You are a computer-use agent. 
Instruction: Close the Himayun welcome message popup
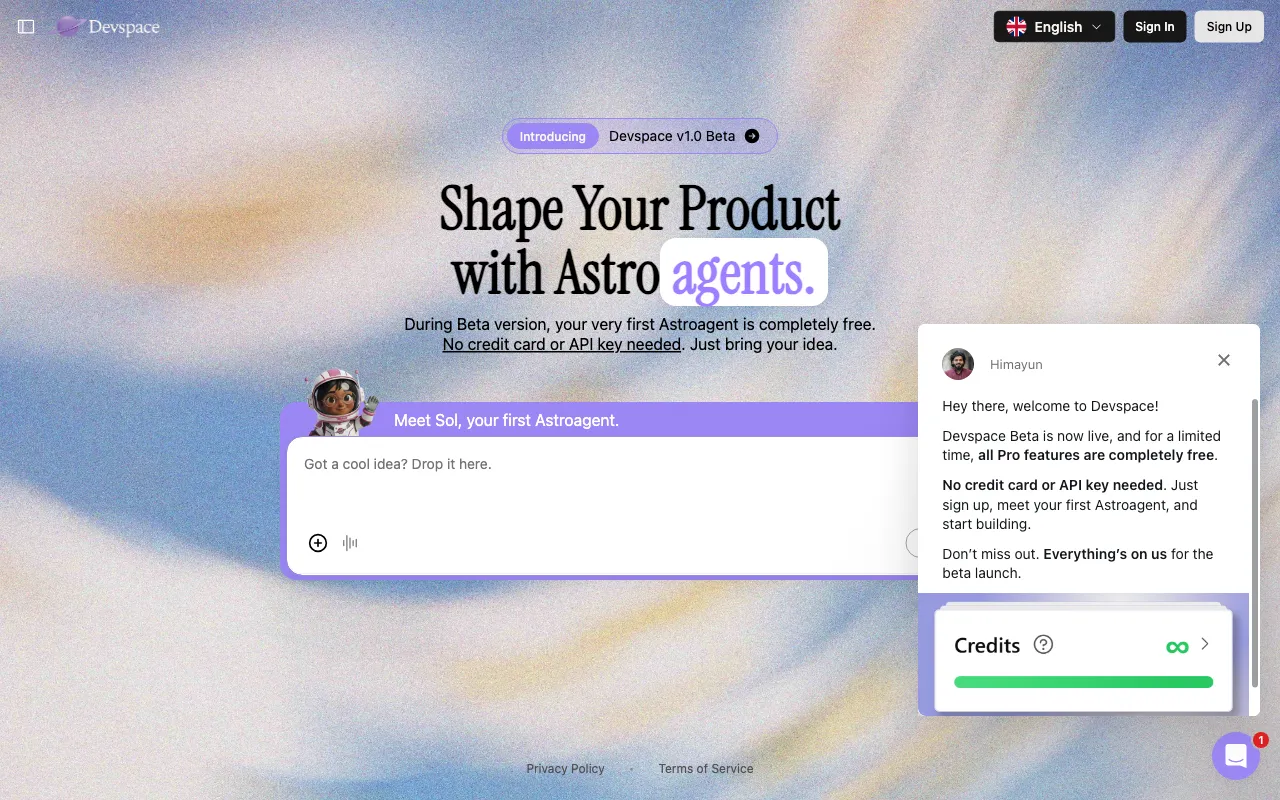coord(1224,360)
